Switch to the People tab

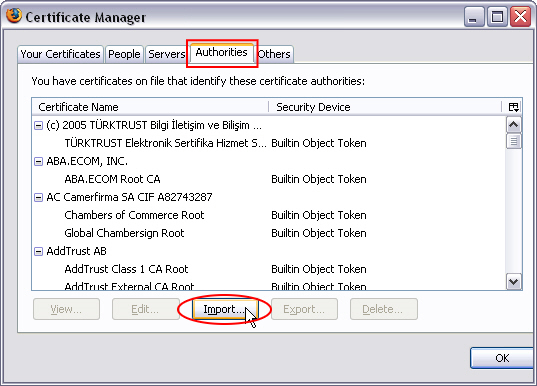coord(124,54)
